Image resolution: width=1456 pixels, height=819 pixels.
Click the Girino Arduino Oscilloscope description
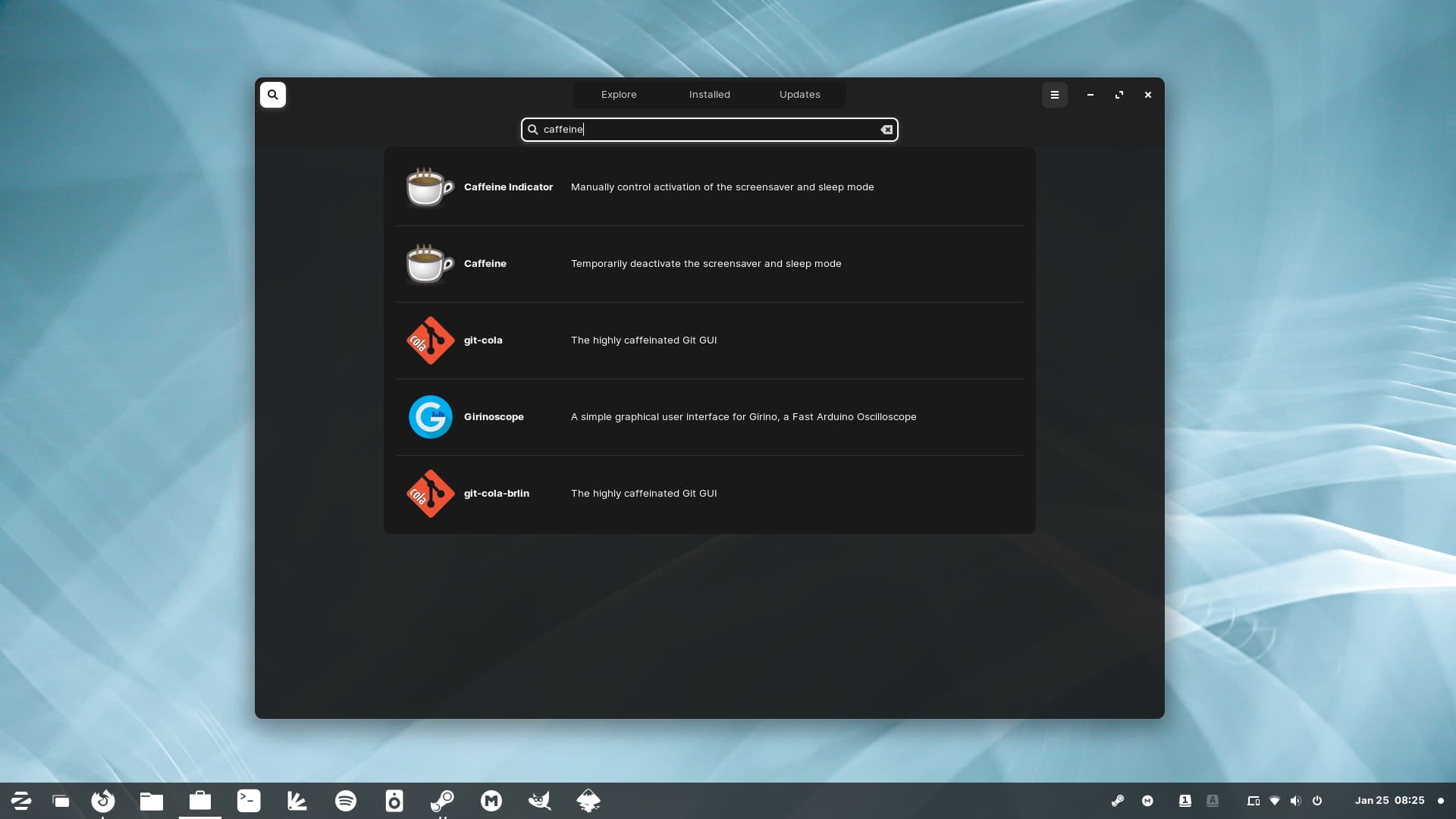(744, 417)
